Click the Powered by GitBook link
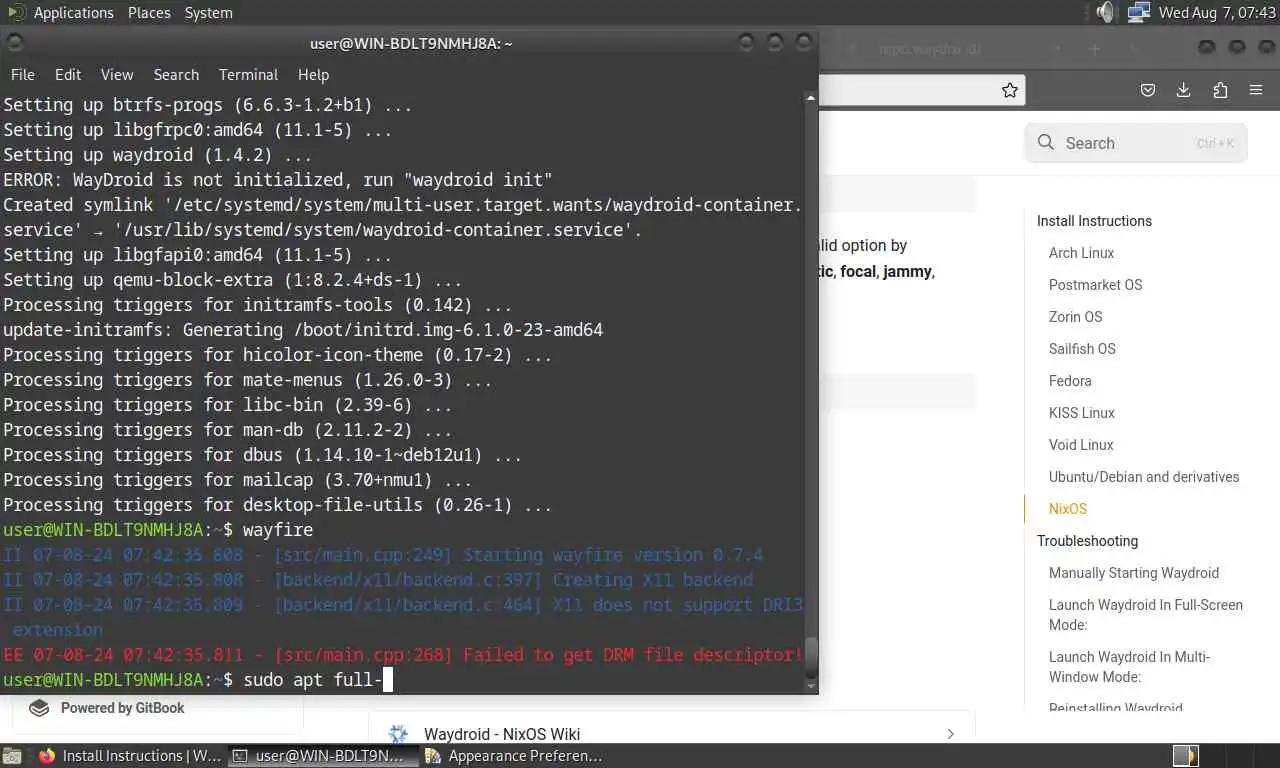 pyautogui.click(x=122, y=708)
